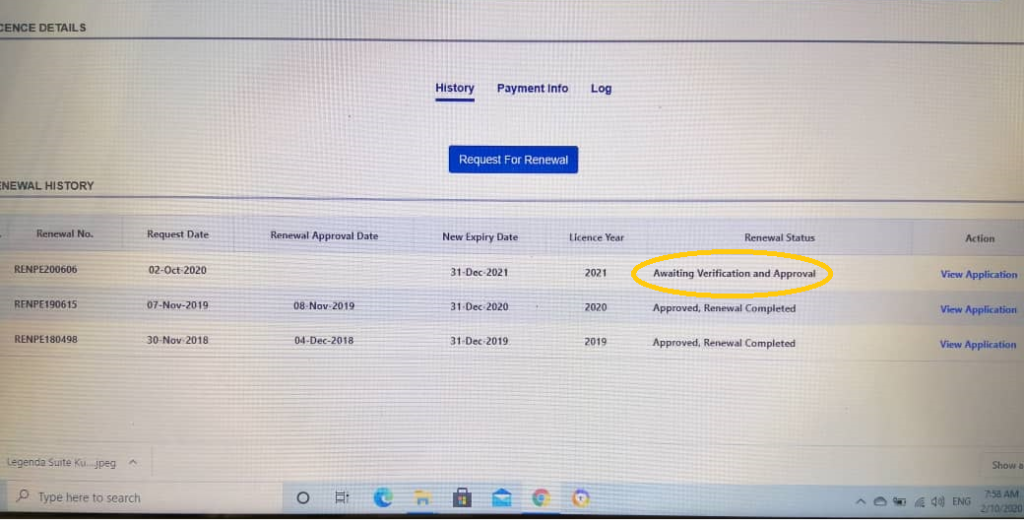View Application for renewal RENPE190615
Image resolution: width=1024 pixels, height=526 pixels.
[978, 309]
